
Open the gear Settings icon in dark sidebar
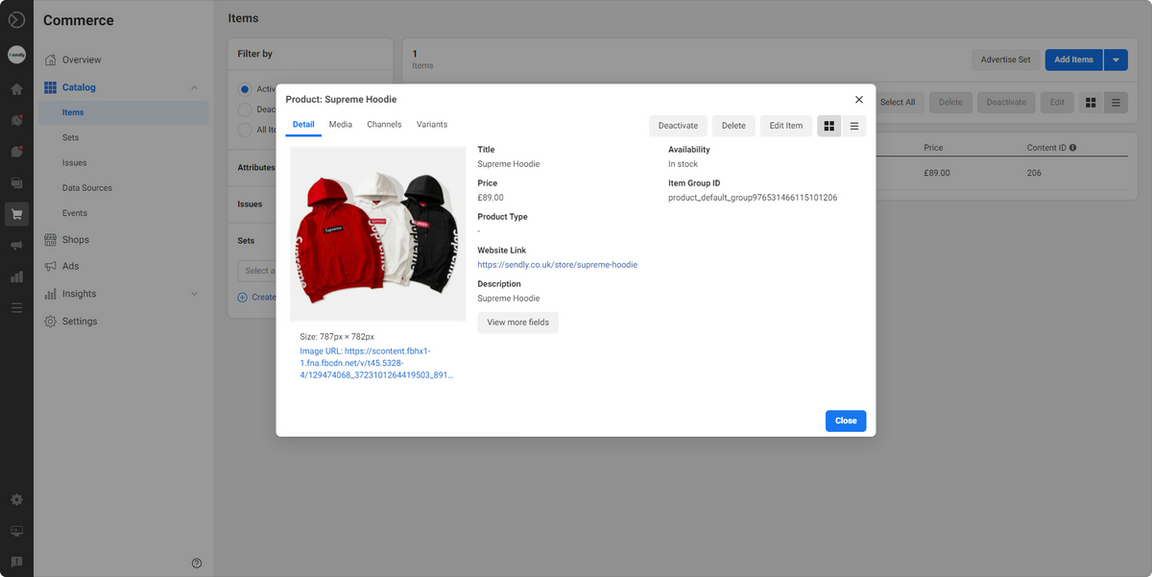(16, 500)
